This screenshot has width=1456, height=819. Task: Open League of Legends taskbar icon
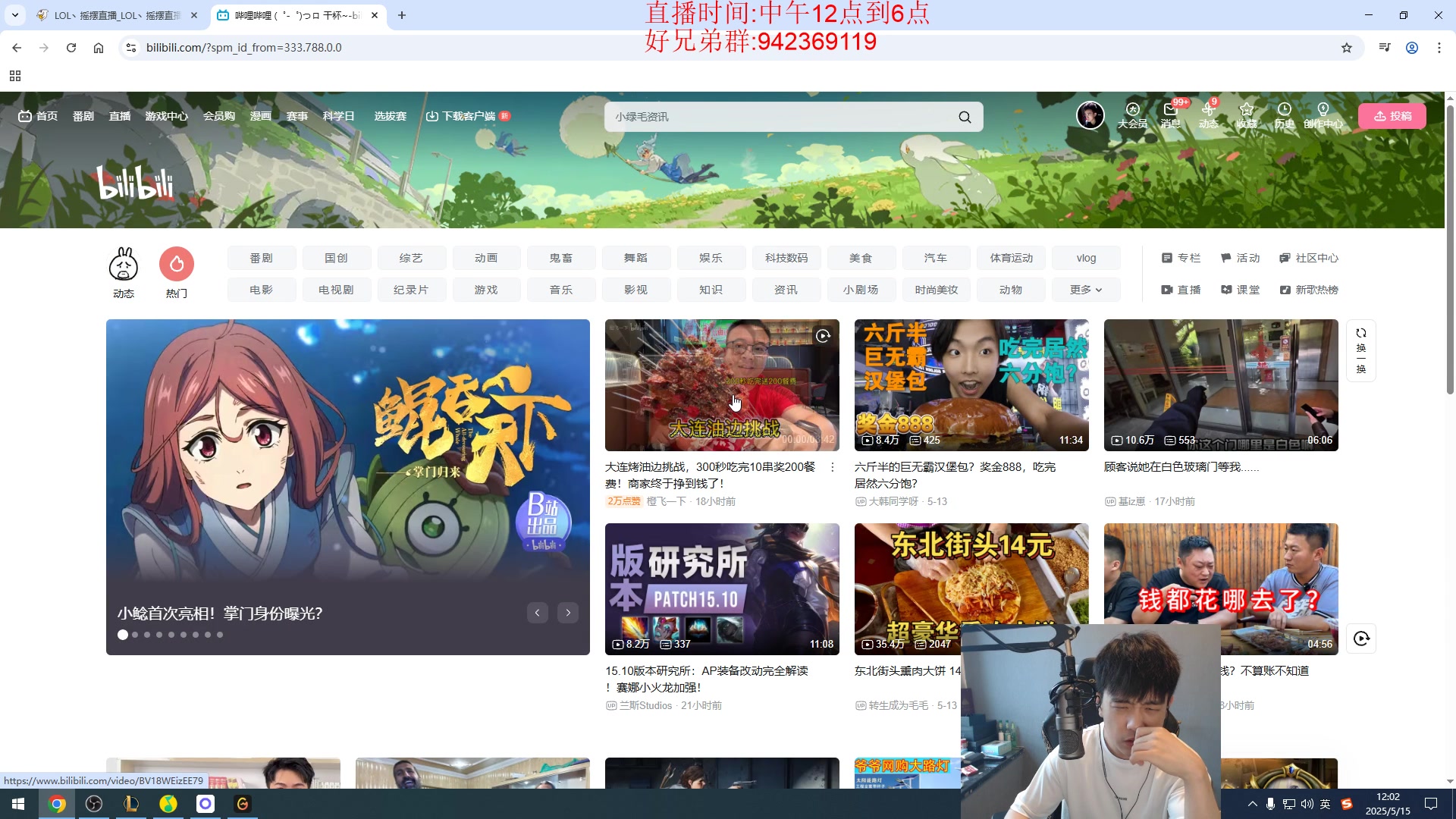[131, 804]
